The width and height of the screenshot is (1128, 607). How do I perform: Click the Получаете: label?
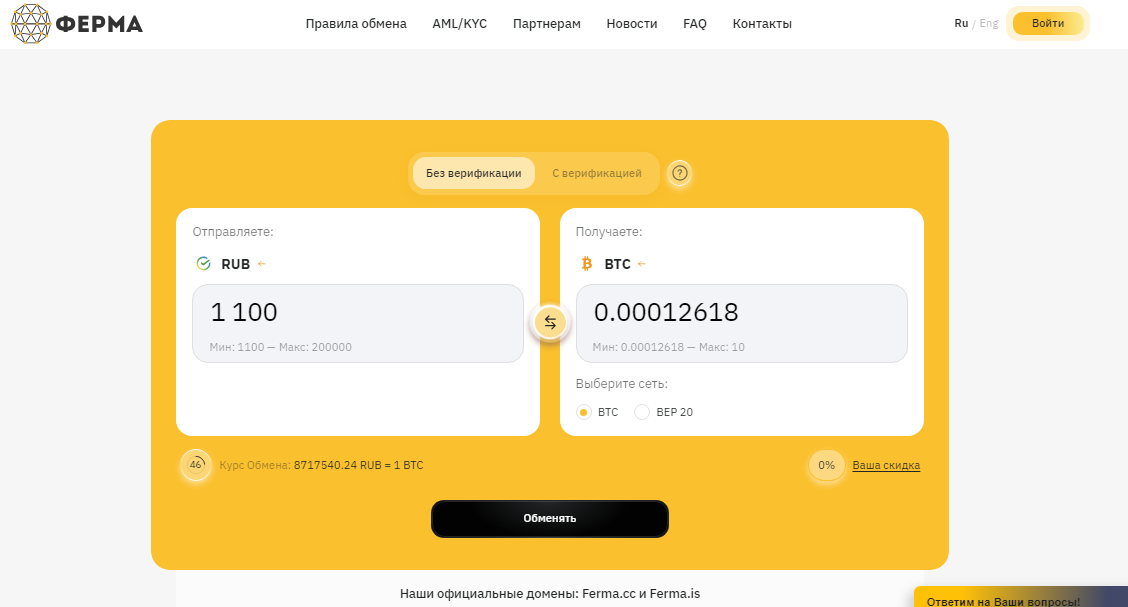609,232
